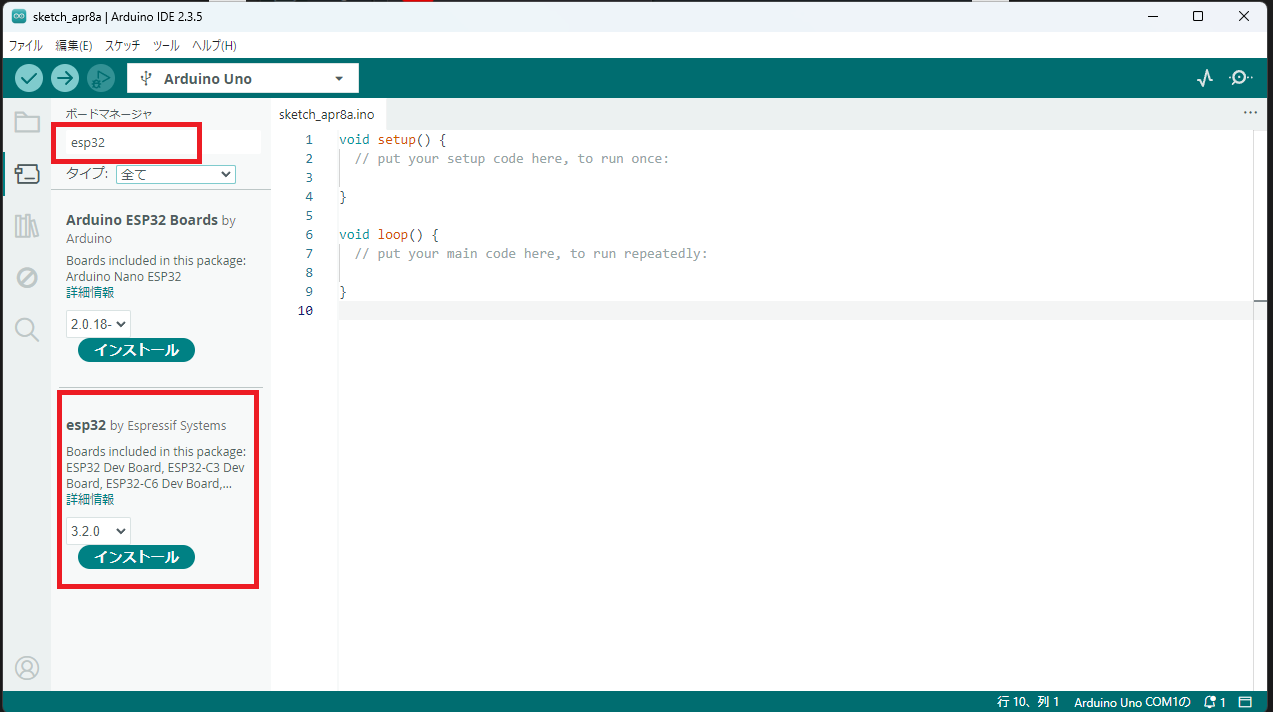The width and height of the screenshot is (1273, 712).
Task: Open the Serial Plotter icon
Action: tap(1204, 77)
